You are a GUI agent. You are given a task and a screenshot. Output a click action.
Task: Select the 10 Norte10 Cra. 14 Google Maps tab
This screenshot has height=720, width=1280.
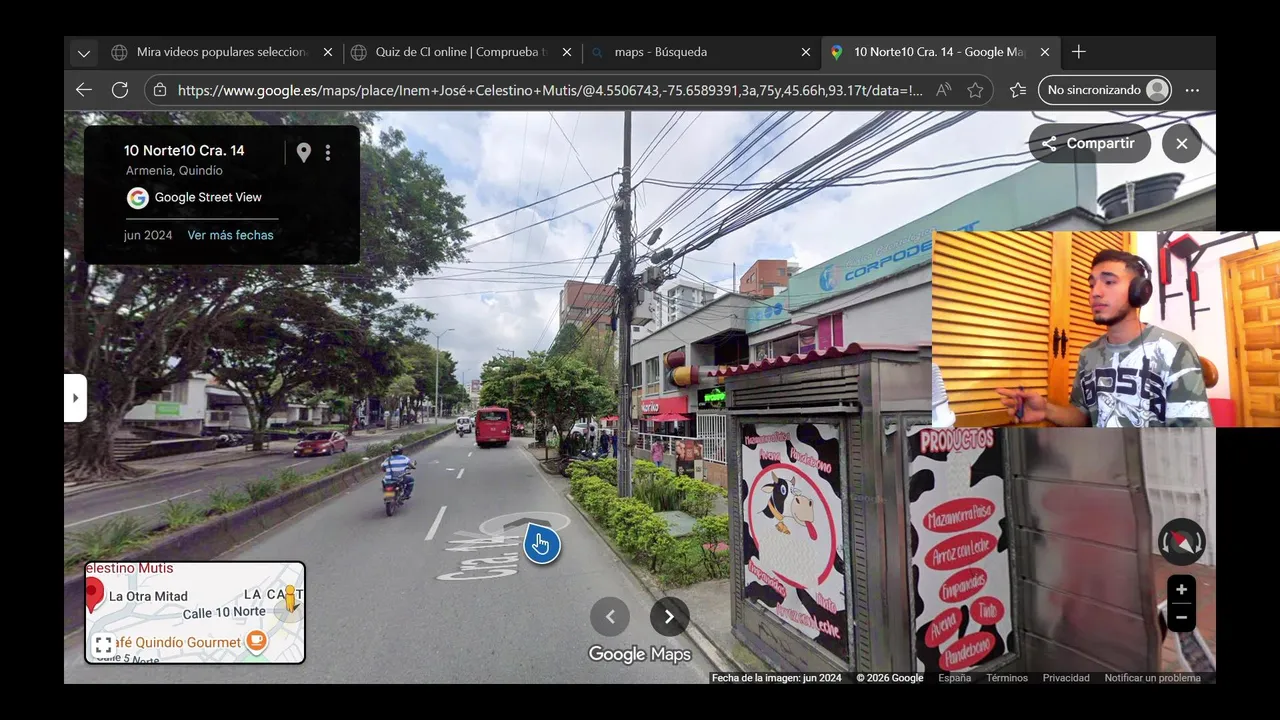939,52
